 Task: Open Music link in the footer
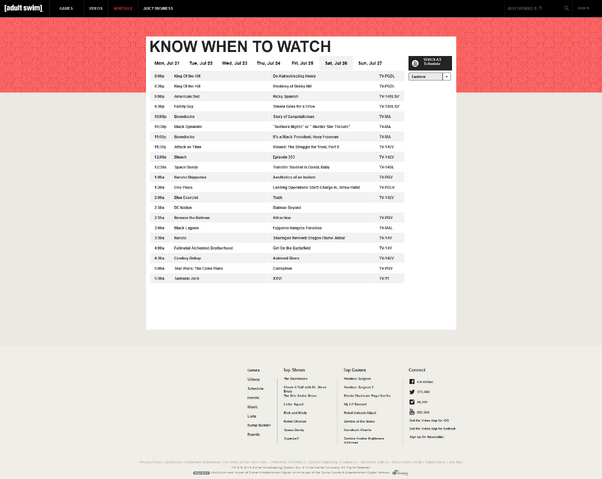tap(252, 407)
